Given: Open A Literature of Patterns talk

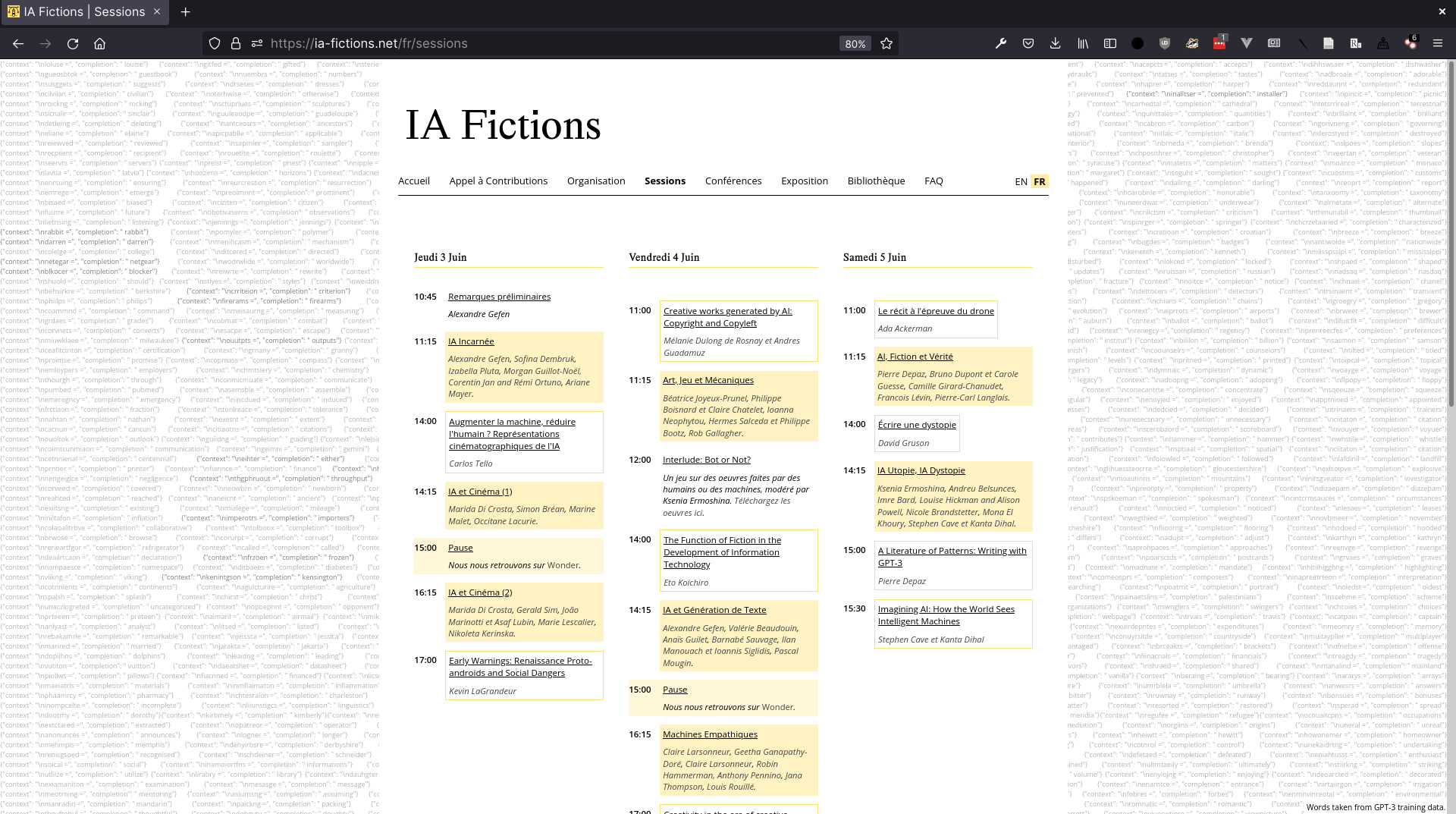Looking at the screenshot, I should (952, 557).
